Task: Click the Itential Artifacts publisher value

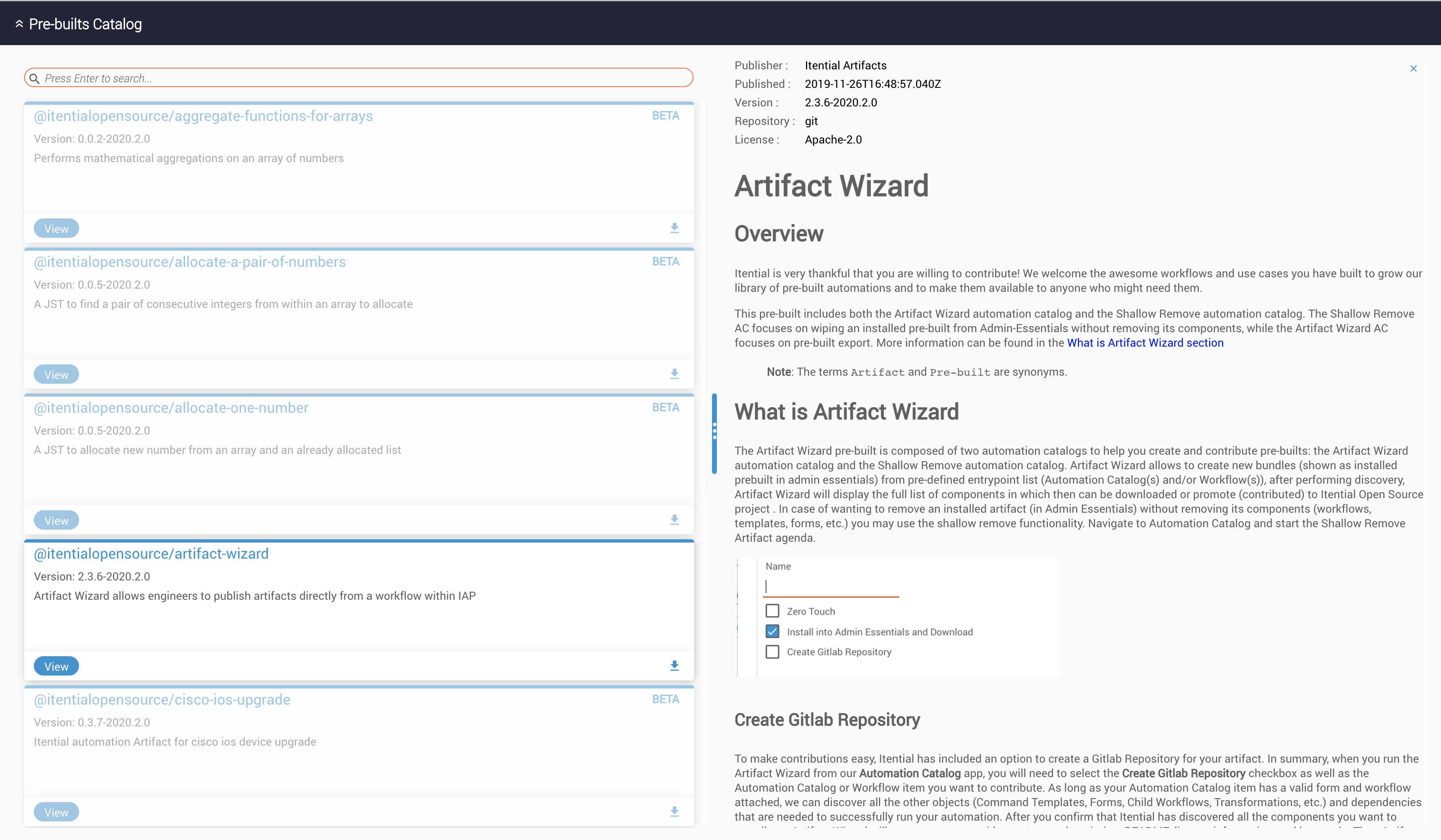Action: [846, 65]
